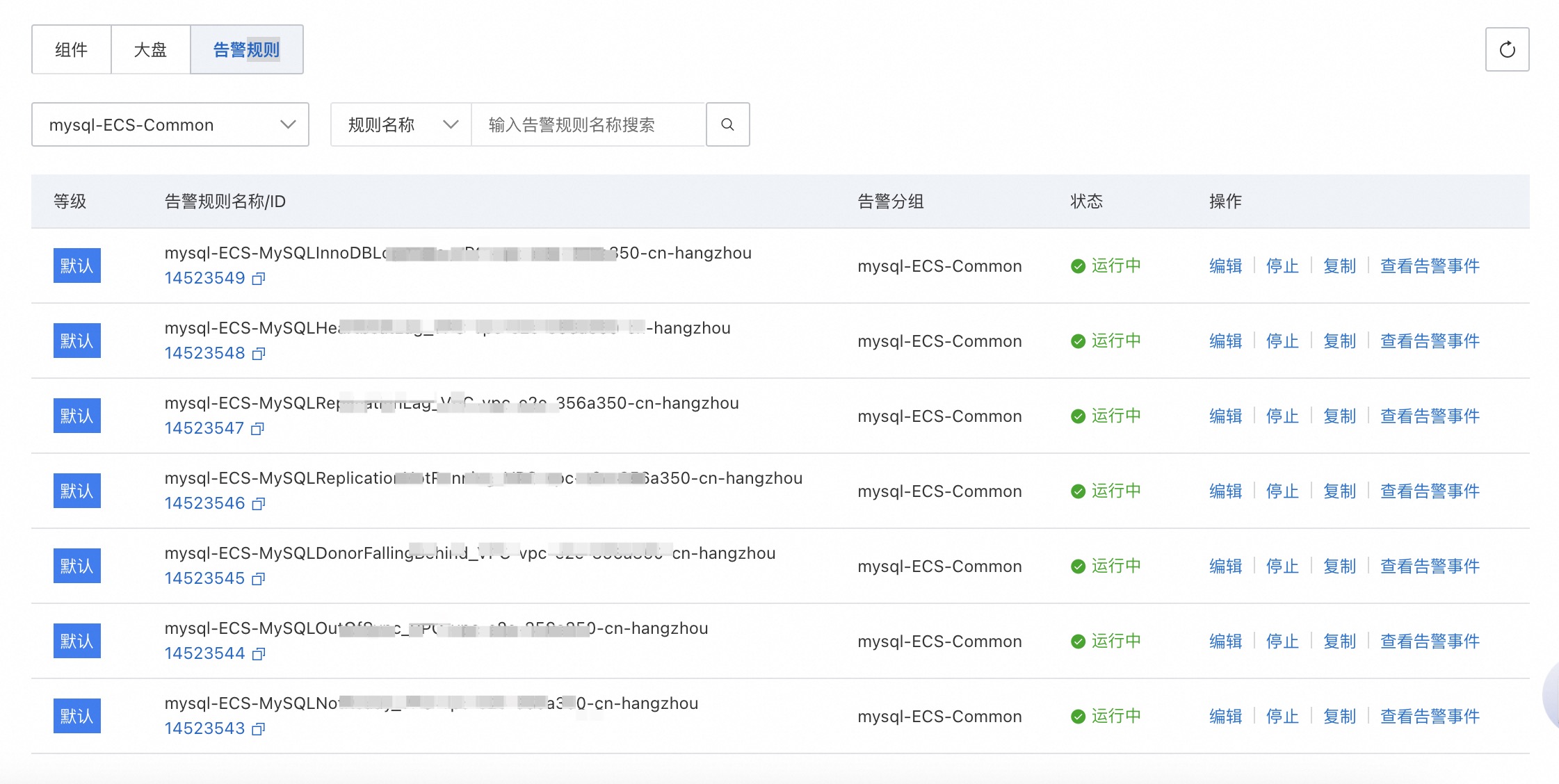This screenshot has height=784, width=1559.
Task: Click 复制 for rule 14523545
Action: 1339,566
